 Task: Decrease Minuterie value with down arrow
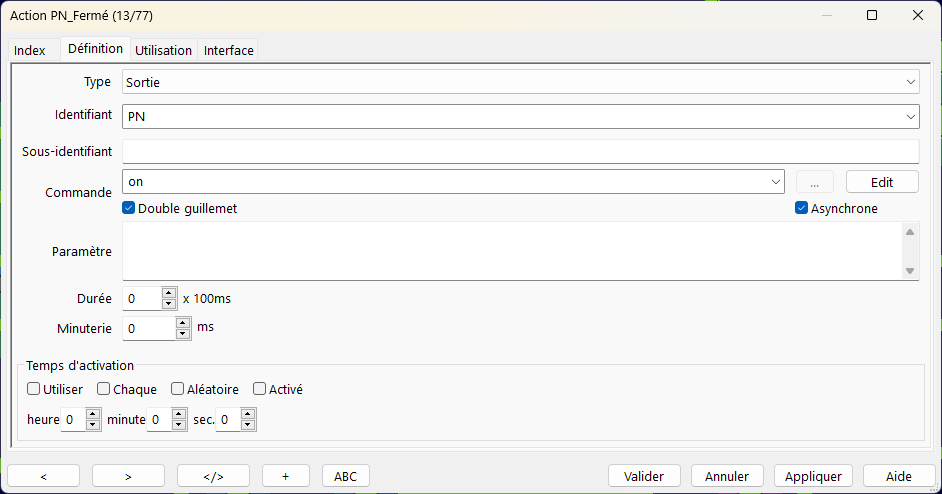coord(183,334)
